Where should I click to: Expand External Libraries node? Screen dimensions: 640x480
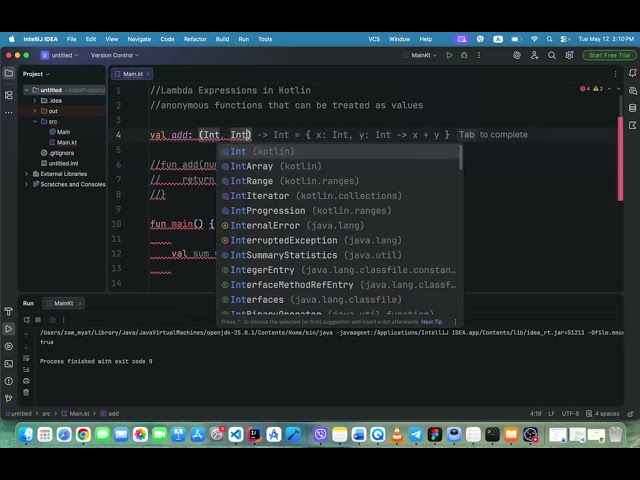point(27,173)
